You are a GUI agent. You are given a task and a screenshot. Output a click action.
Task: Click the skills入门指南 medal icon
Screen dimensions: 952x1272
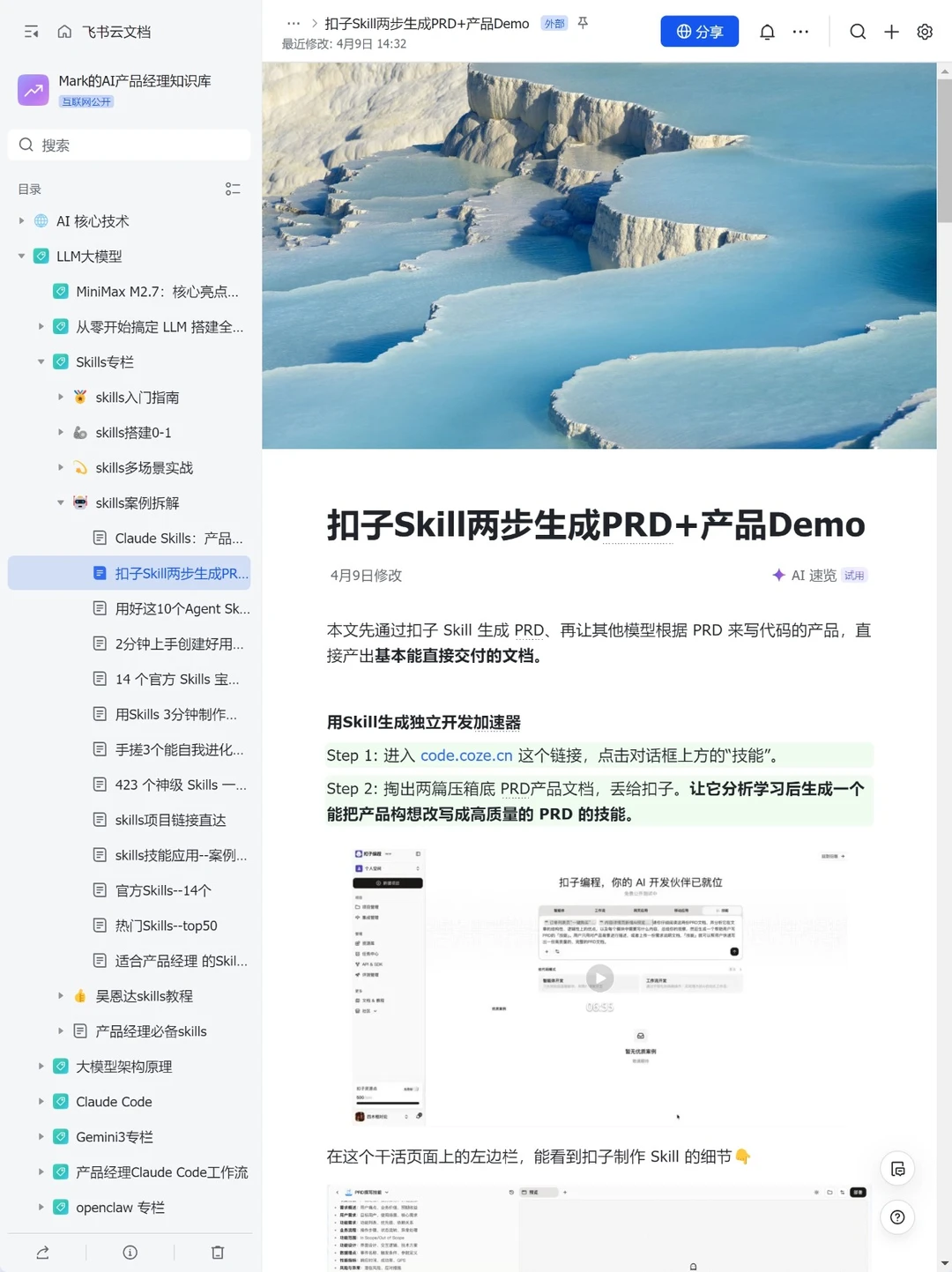80,398
